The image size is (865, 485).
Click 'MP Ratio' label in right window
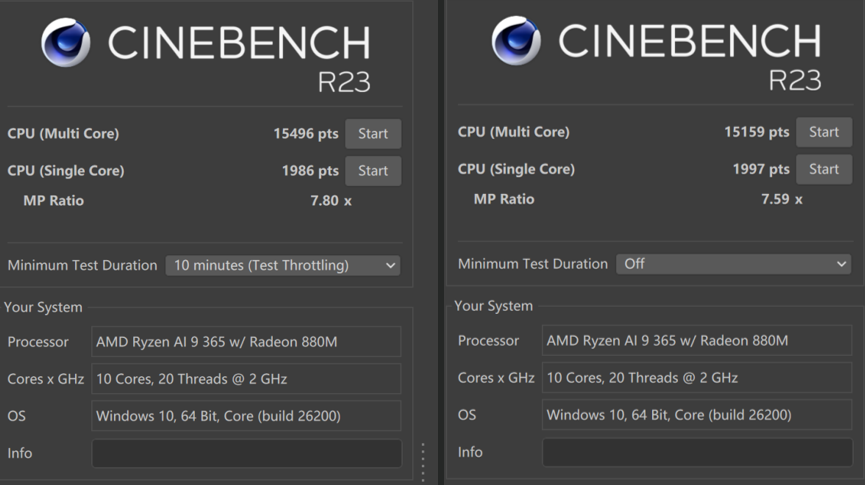click(x=504, y=199)
